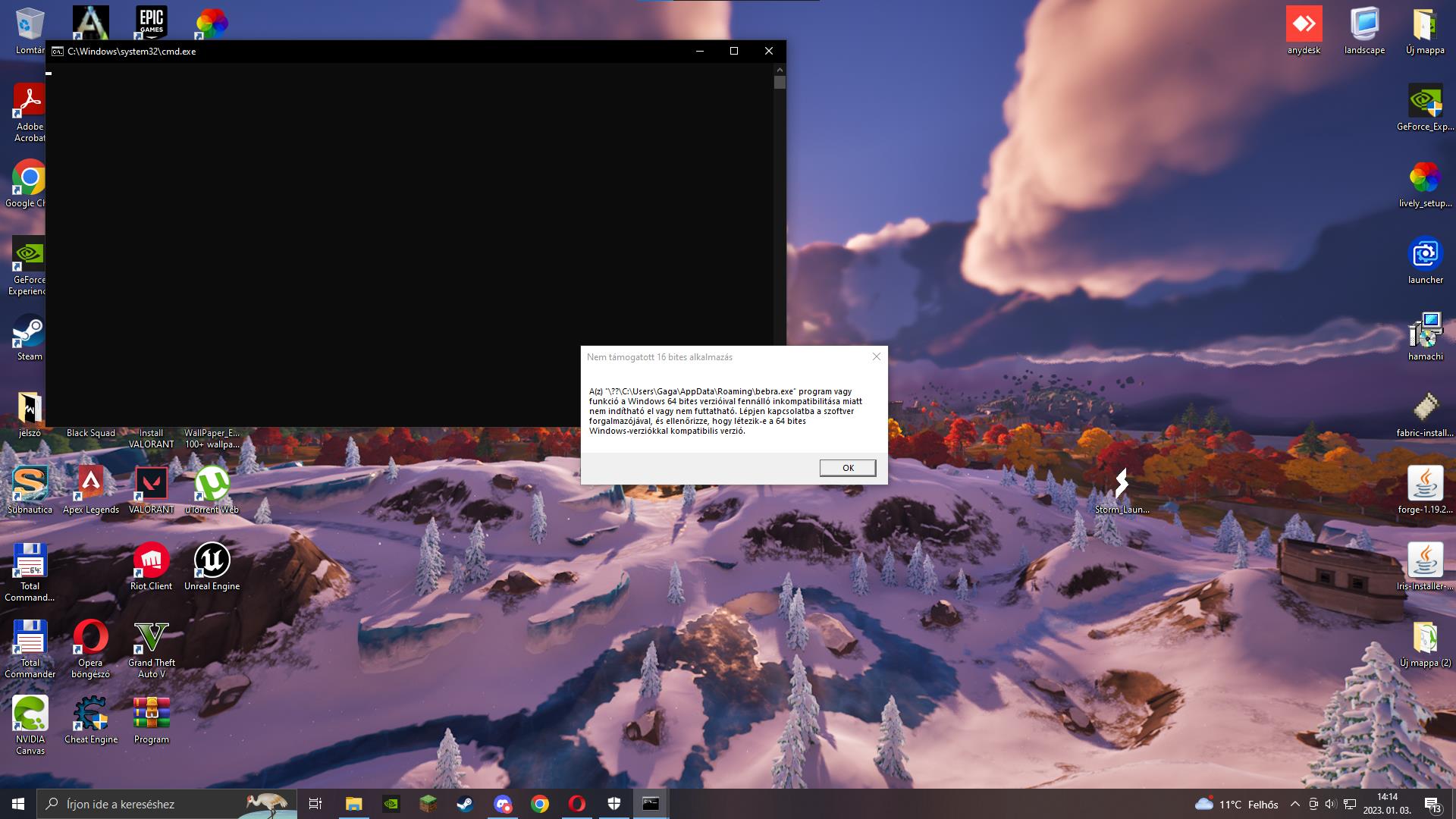Close the unsupported 16-bit application dialog
This screenshot has width=1456, height=819.
click(x=877, y=356)
